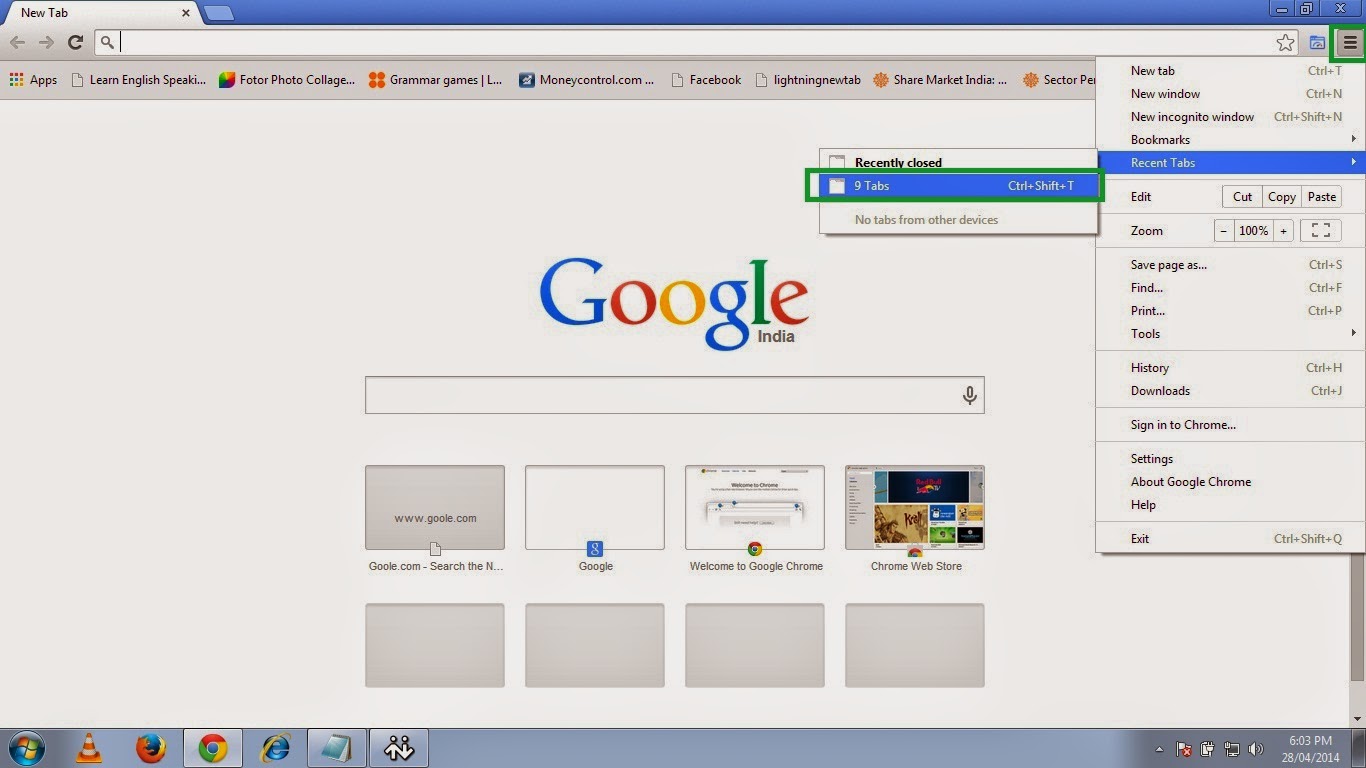Click the Reload page icon
1366x768 pixels.
[x=75, y=42]
